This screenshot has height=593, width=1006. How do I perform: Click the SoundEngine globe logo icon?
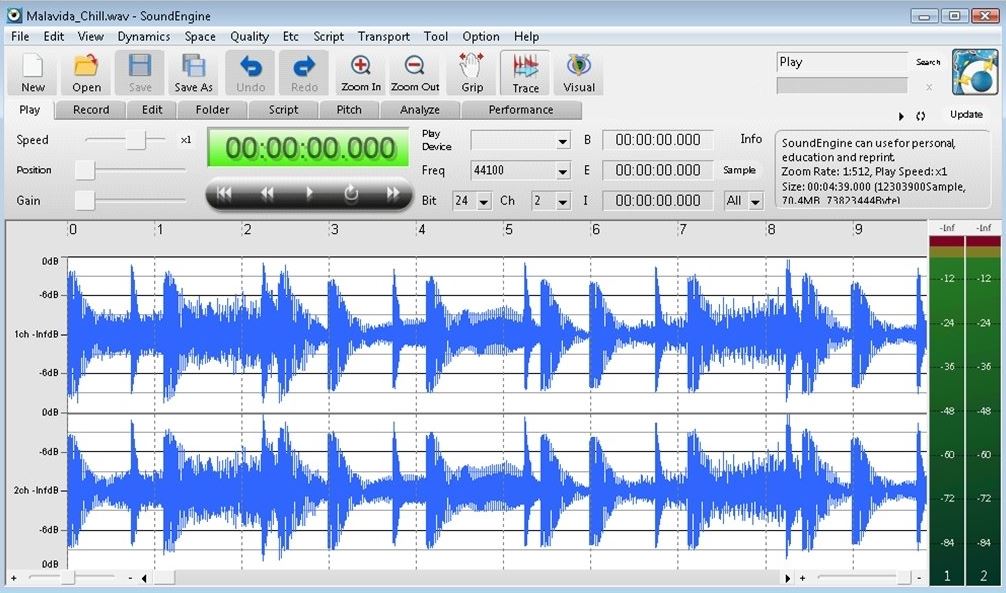tap(974, 72)
